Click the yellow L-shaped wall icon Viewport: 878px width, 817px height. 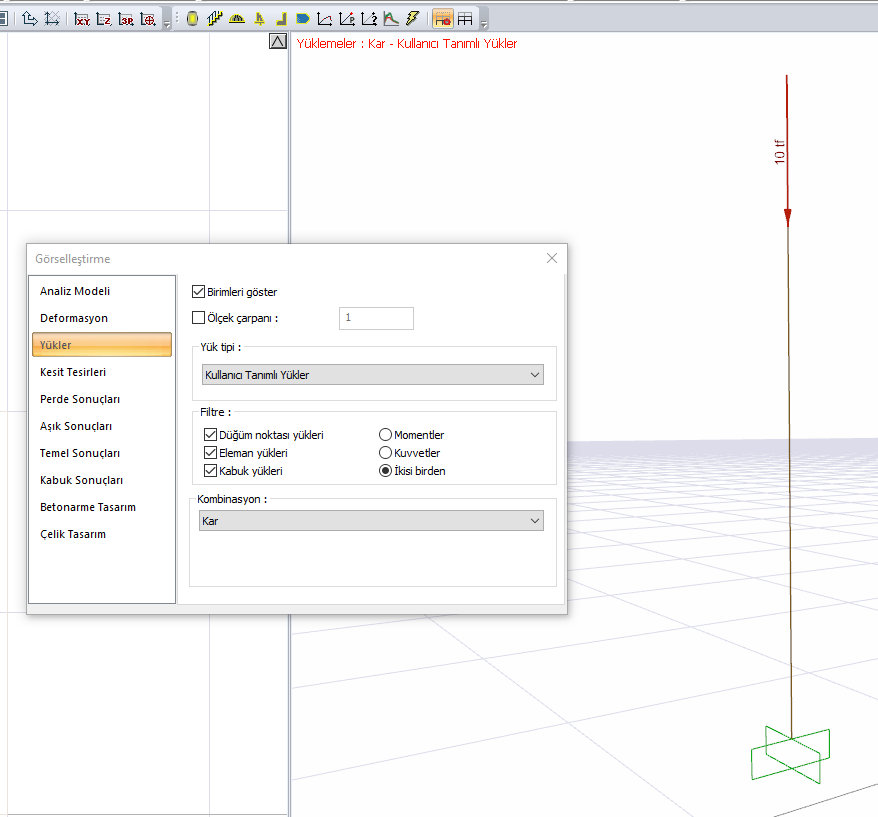click(281, 20)
